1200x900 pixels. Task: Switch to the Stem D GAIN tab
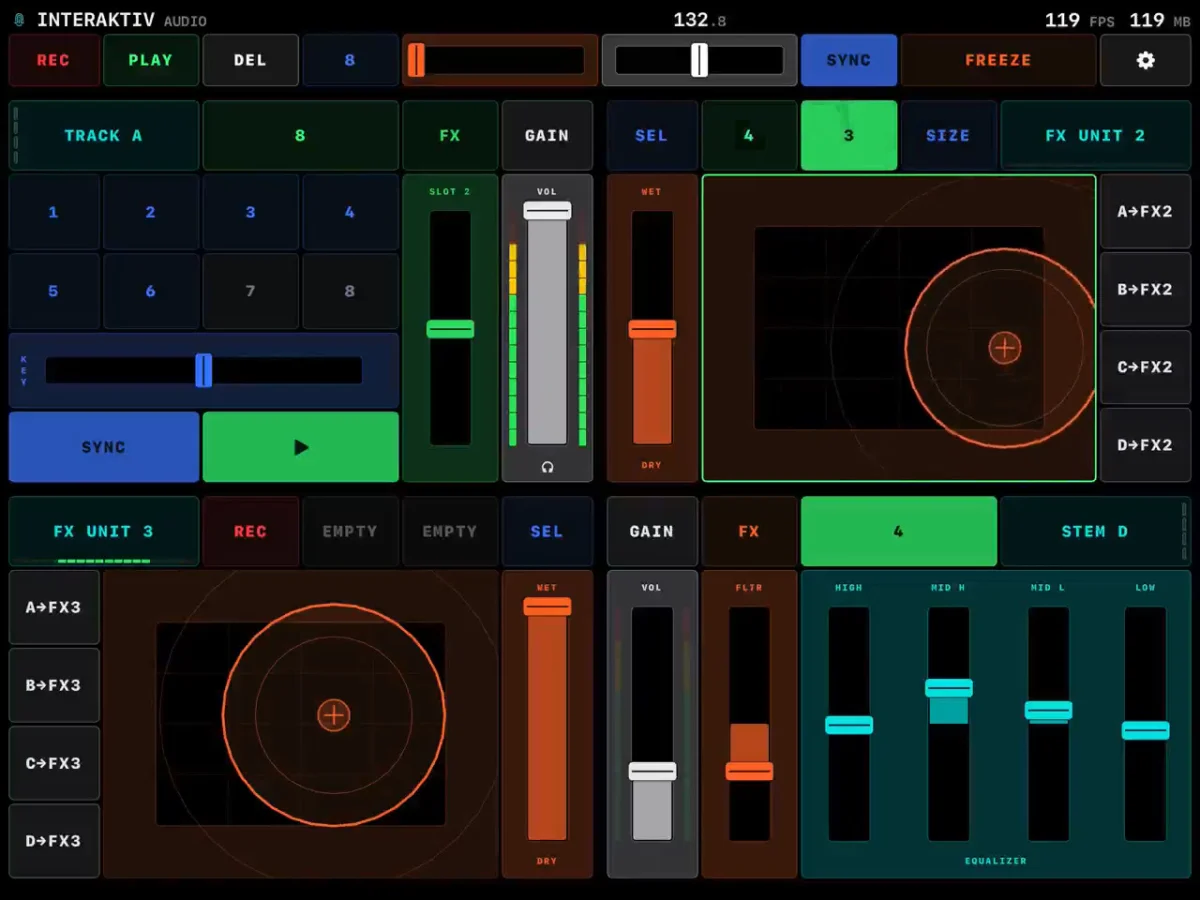(x=652, y=531)
